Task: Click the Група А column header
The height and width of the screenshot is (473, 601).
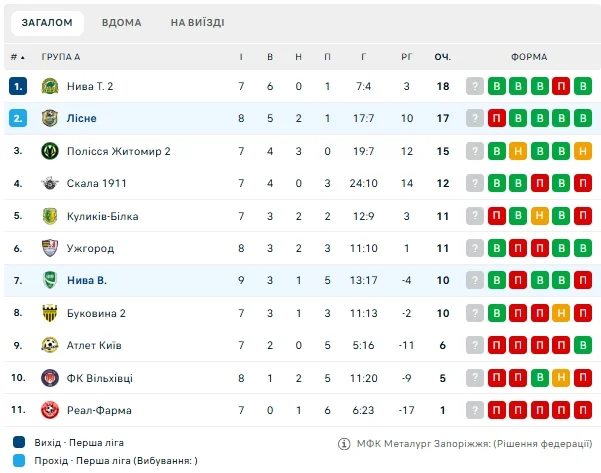Action: point(60,57)
